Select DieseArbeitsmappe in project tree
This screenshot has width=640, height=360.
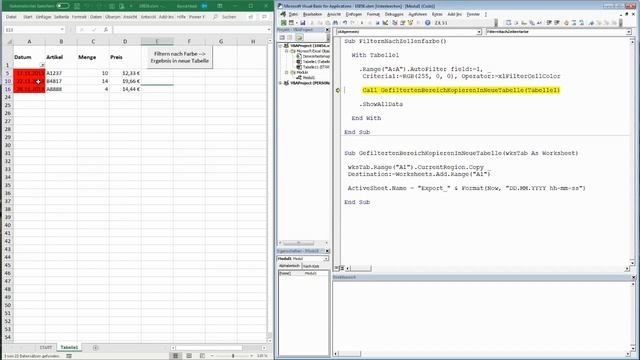click(x=315, y=56)
